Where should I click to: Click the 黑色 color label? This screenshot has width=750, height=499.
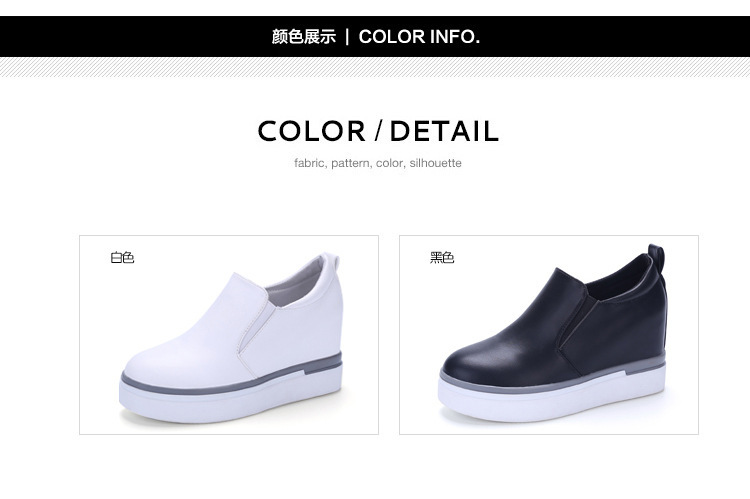[x=442, y=258]
